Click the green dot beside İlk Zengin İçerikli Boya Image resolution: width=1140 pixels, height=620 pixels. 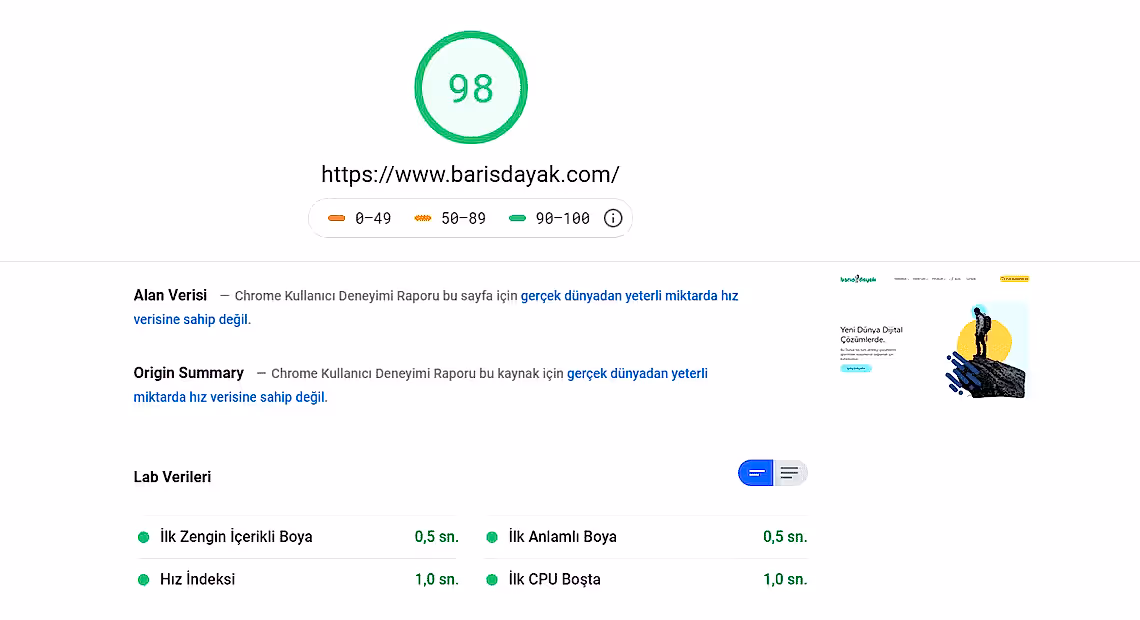pos(143,536)
